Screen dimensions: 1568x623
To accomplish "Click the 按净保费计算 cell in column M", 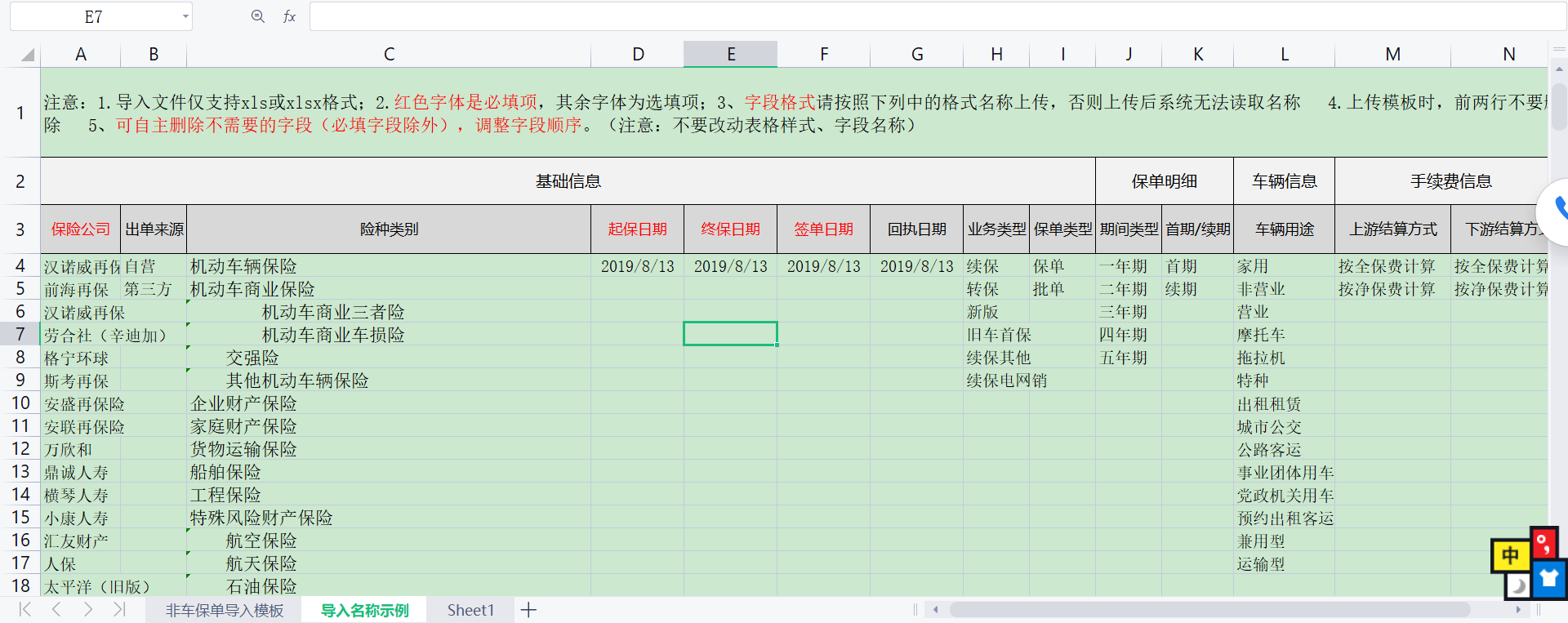I will 1393,289.
